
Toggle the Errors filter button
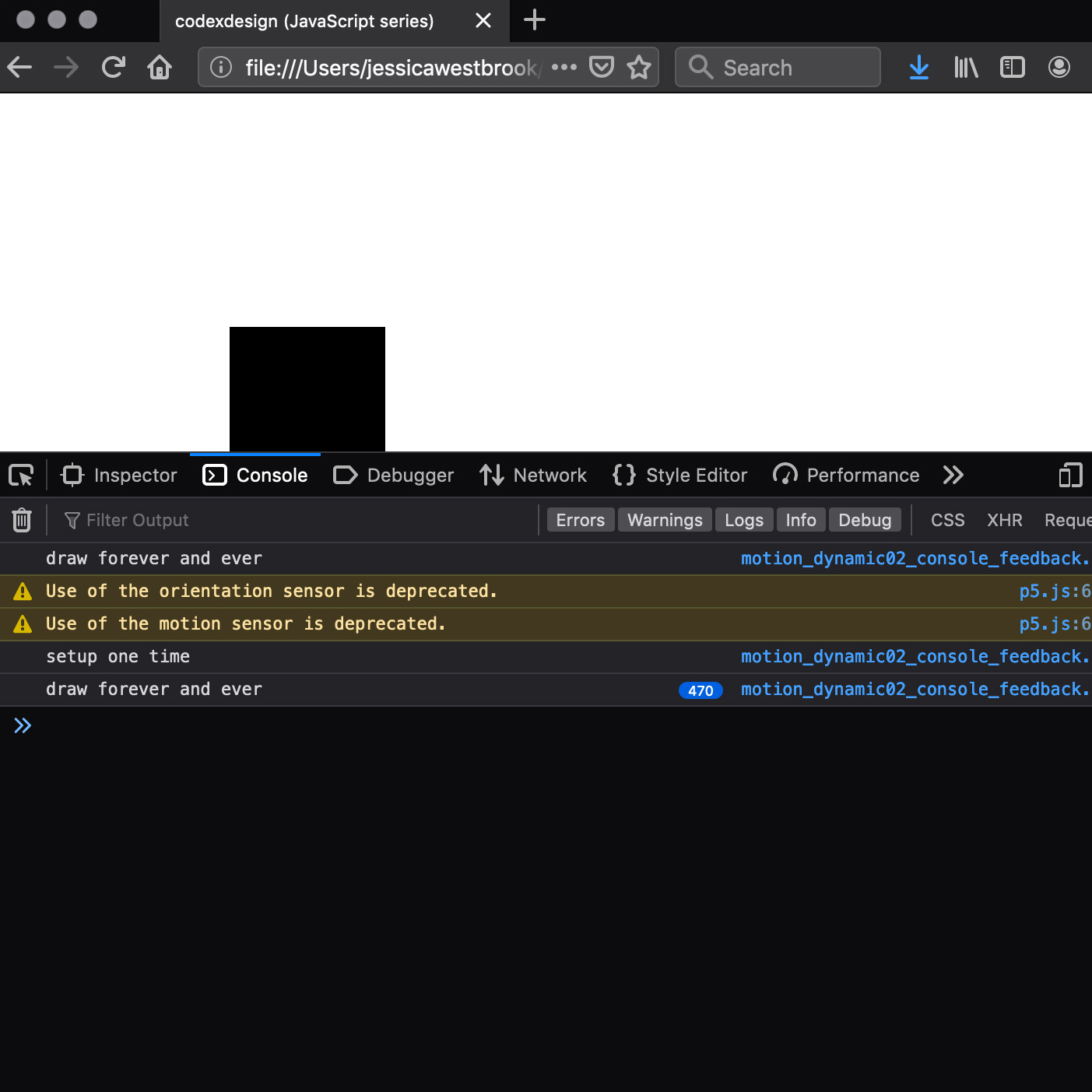pyautogui.click(x=580, y=520)
